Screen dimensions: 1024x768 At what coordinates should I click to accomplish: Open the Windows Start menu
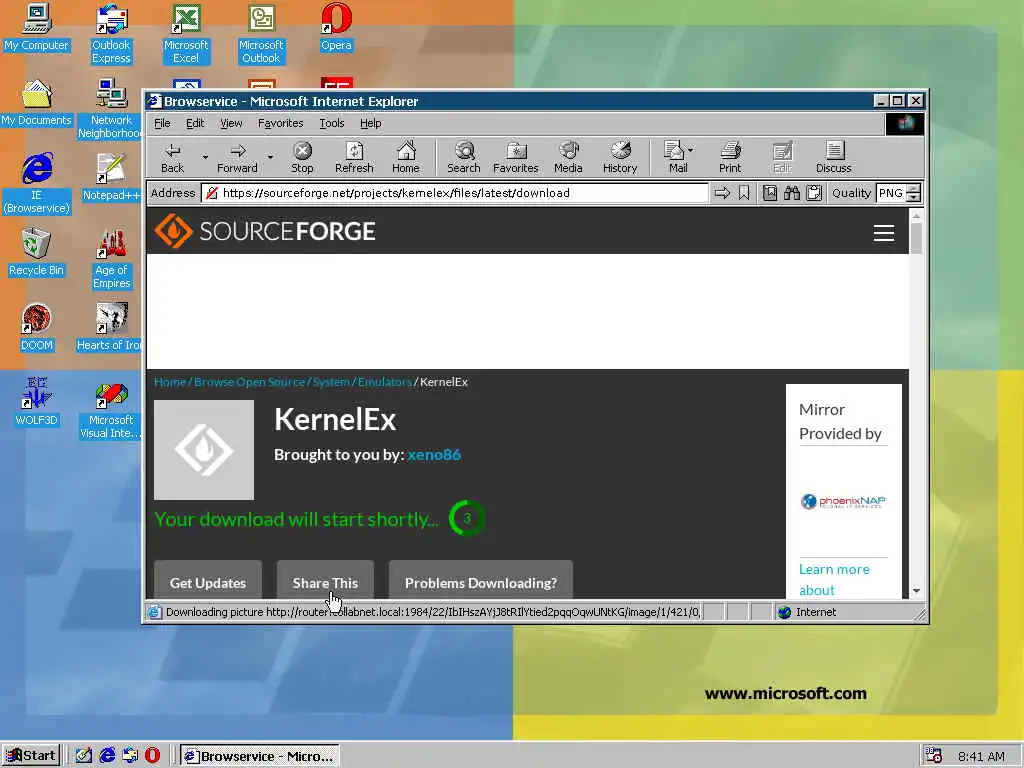click(x=31, y=756)
